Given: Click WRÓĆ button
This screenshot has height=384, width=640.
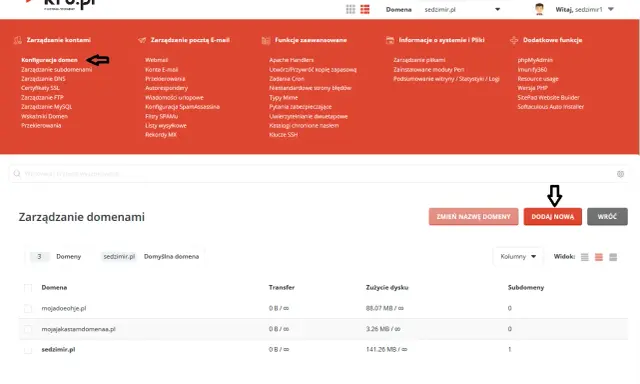Looking at the screenshot, I should pos(607,217).
